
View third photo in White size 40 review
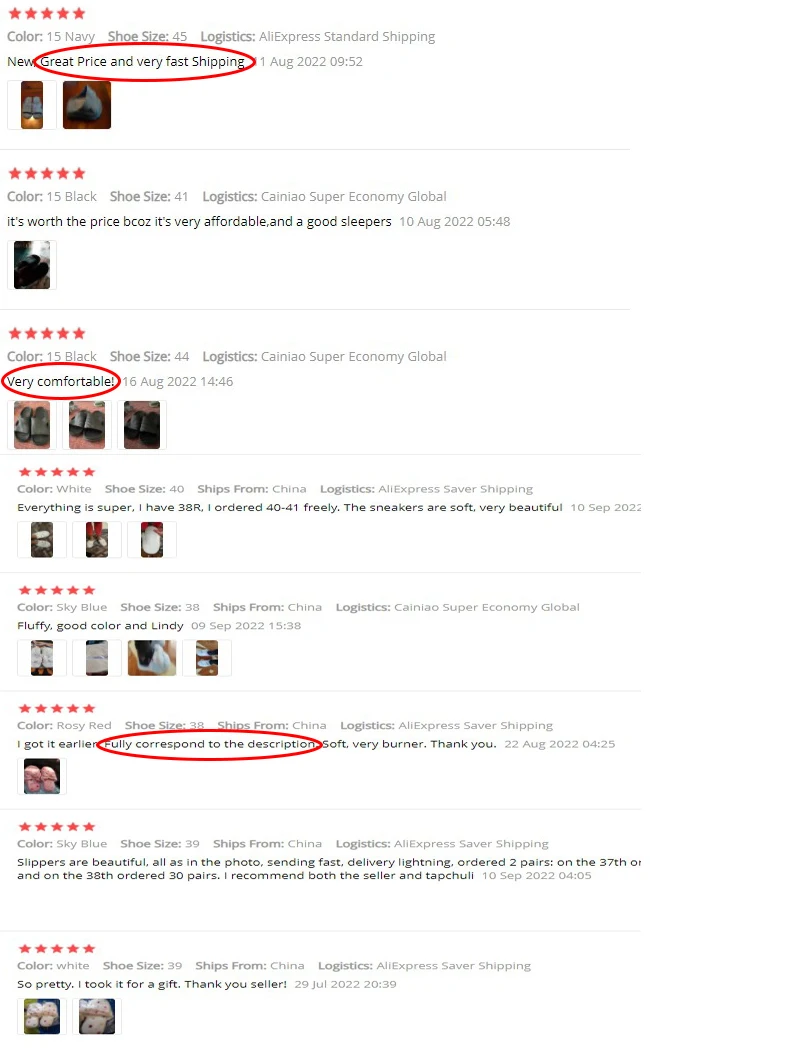pyautogui.click(x=152, y=539)
